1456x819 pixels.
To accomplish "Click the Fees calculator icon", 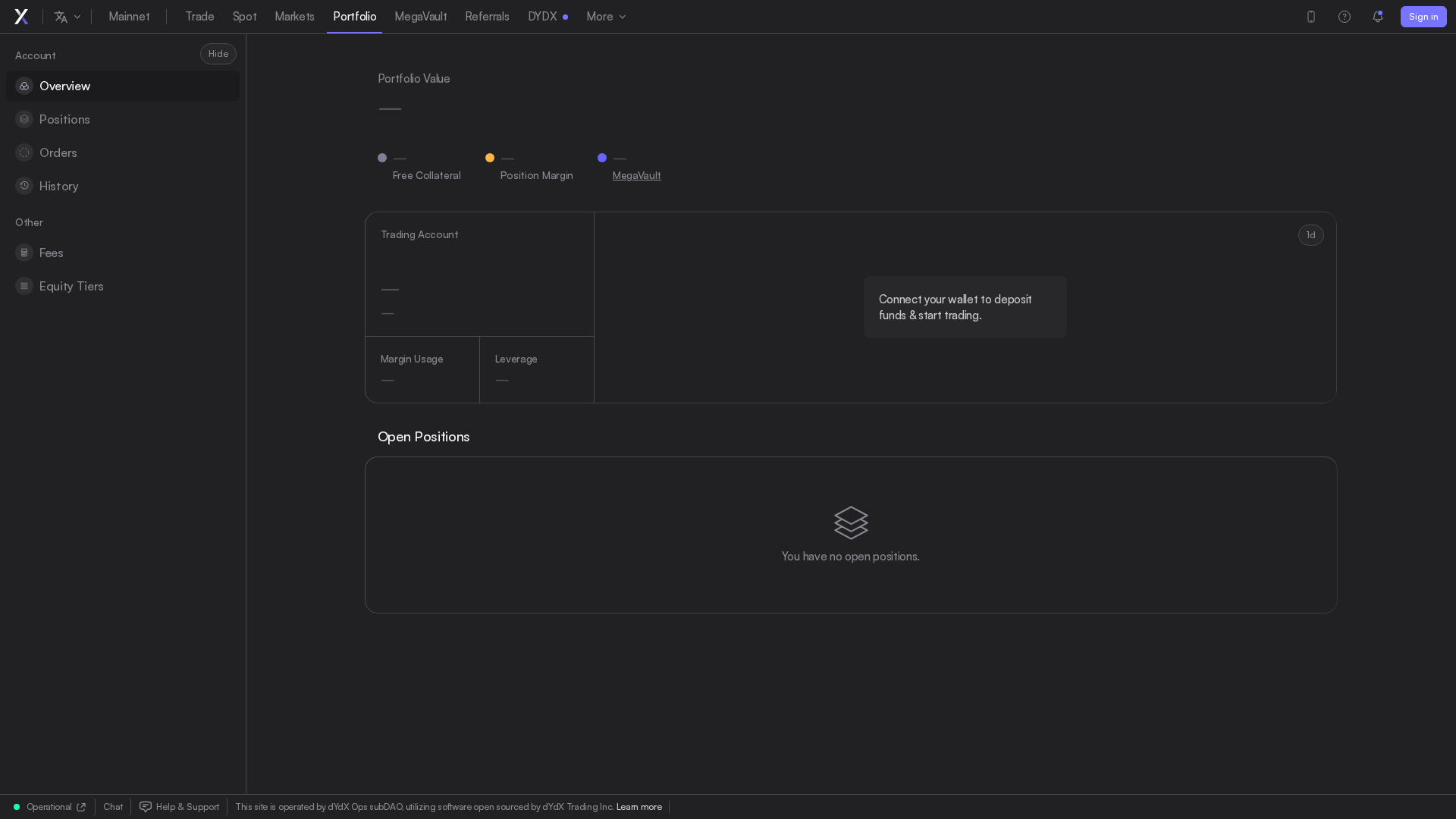I will coord(24,253).
